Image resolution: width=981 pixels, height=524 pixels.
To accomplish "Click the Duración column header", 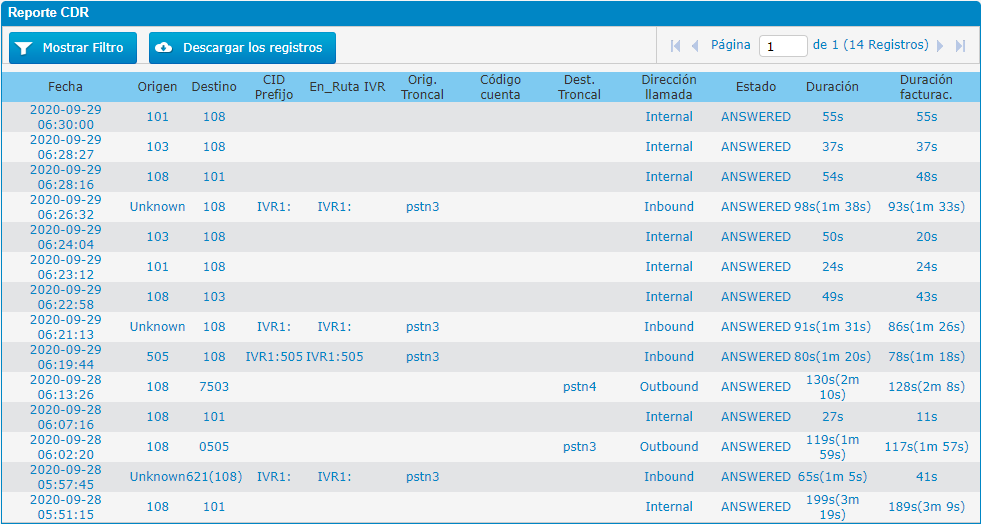I will [832, 87].
